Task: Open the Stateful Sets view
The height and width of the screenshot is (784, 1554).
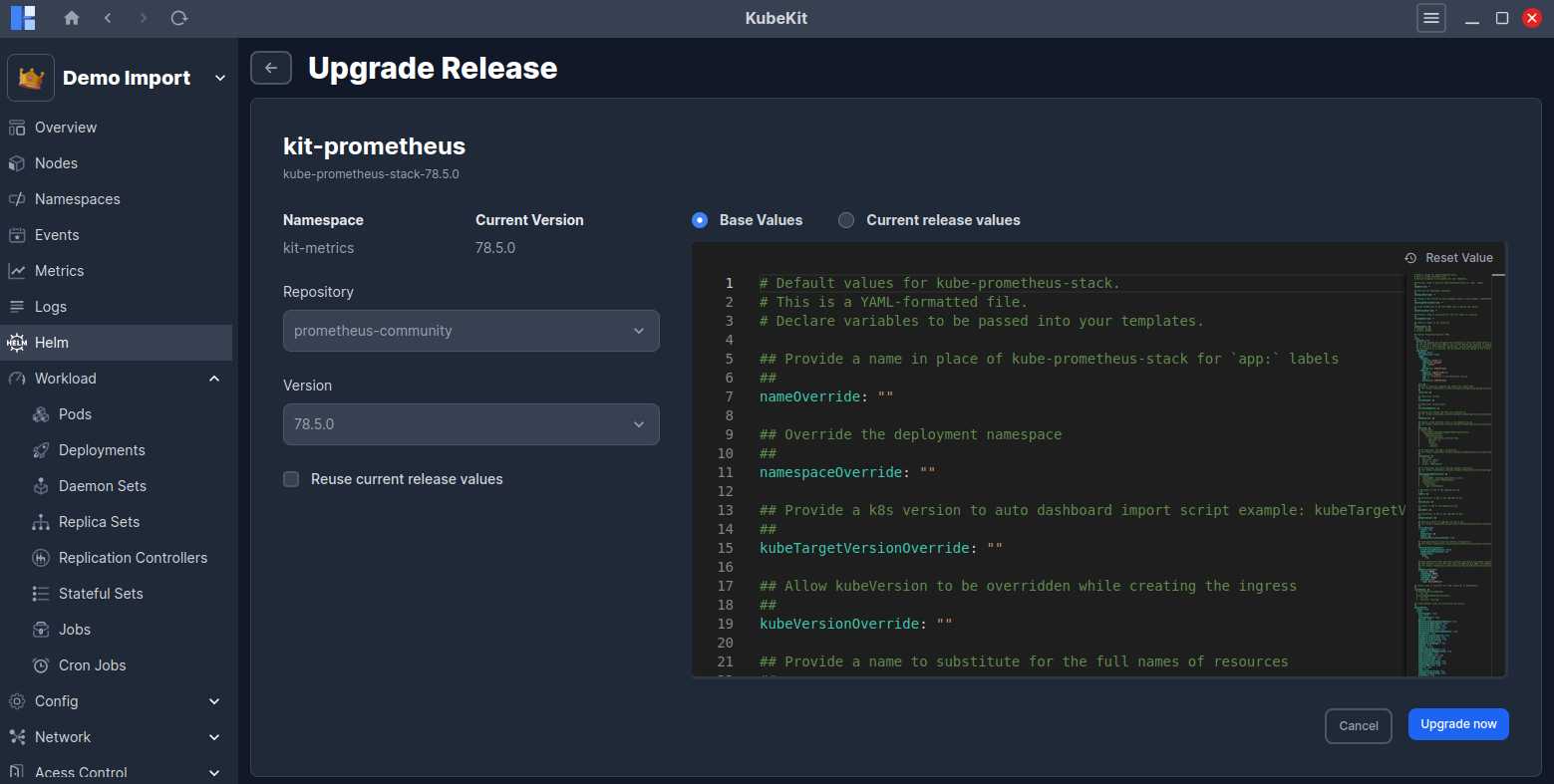Action: (41, 593)
